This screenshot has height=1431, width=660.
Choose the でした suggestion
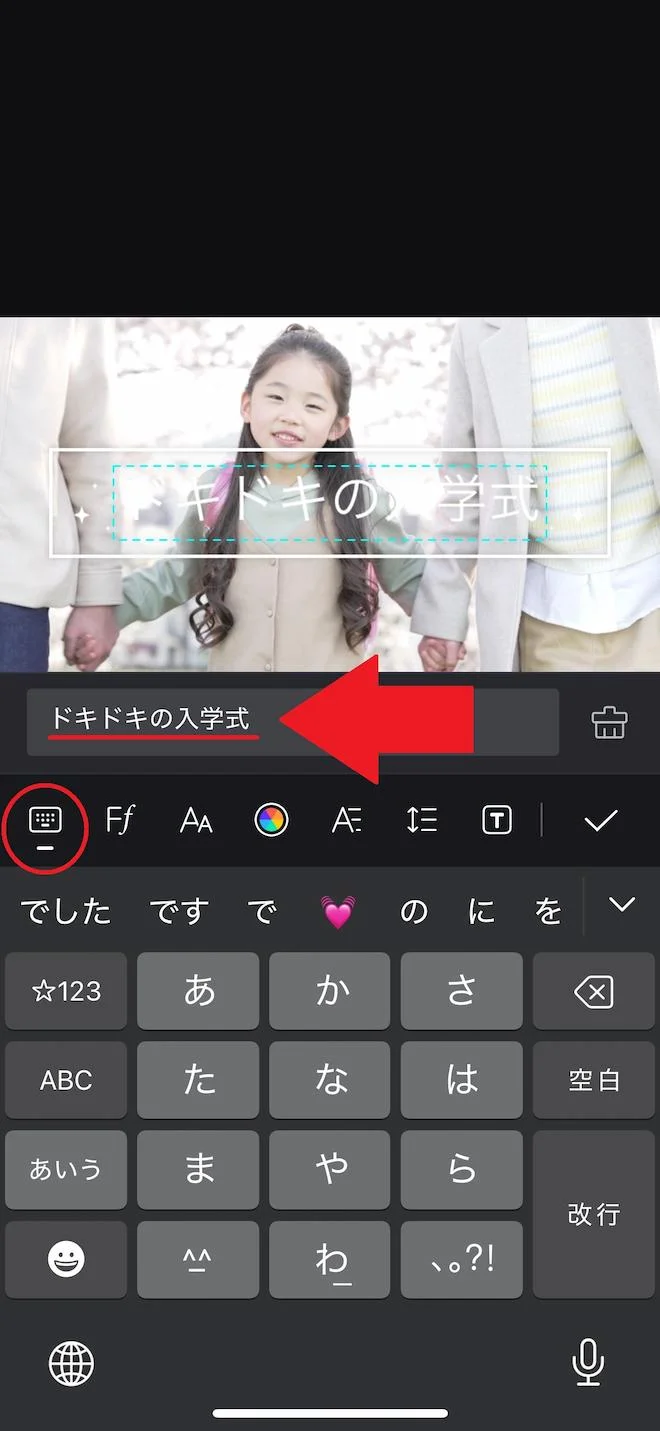[x=66, y=911]
